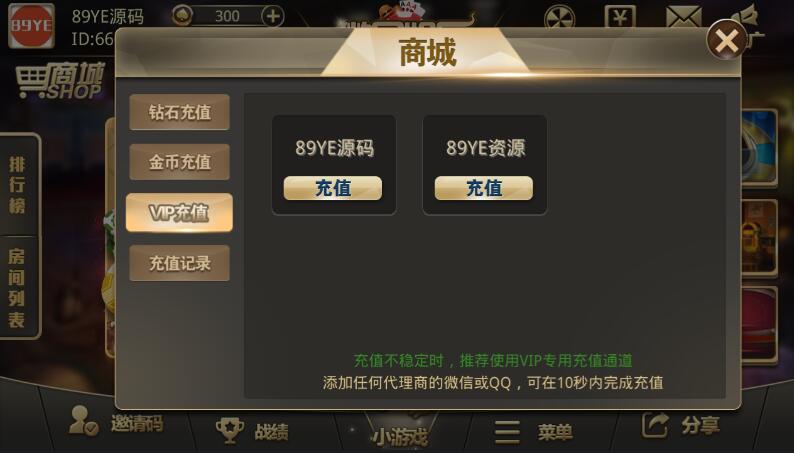Click the 89YE avatar icon

pos(31,25)
